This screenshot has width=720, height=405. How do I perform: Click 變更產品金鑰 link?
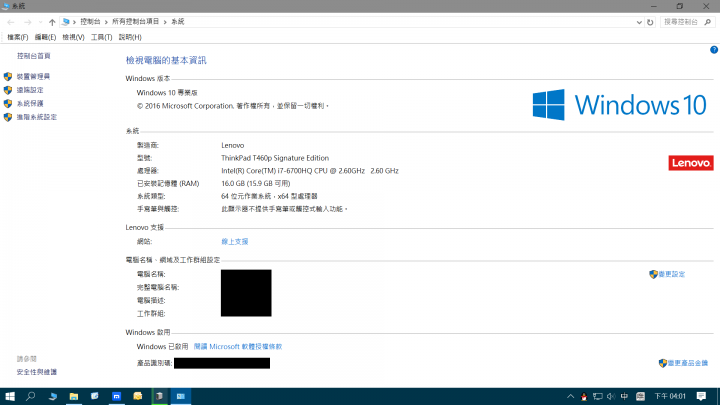[x=687, y=363]
